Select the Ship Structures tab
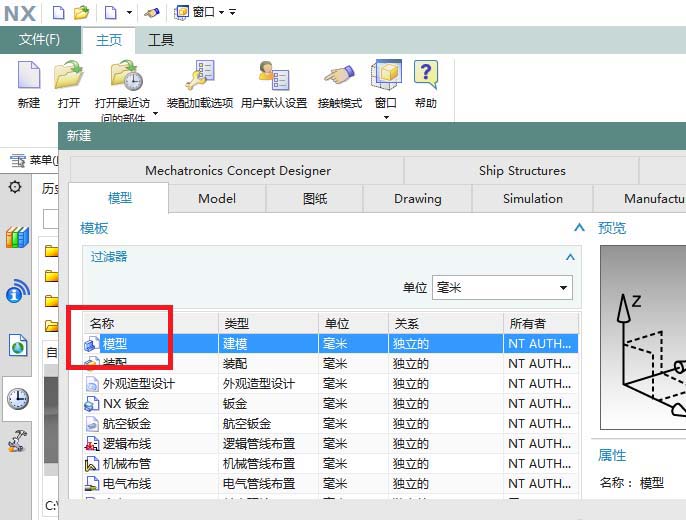 click(x=522, y=171)
